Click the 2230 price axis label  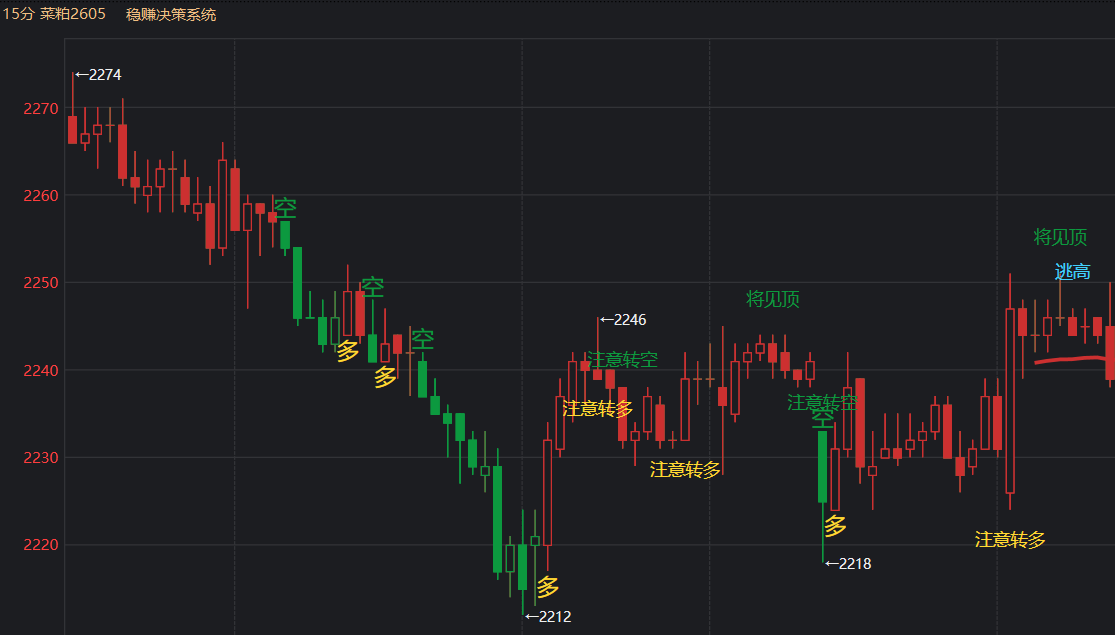click(x=41, y=458)
